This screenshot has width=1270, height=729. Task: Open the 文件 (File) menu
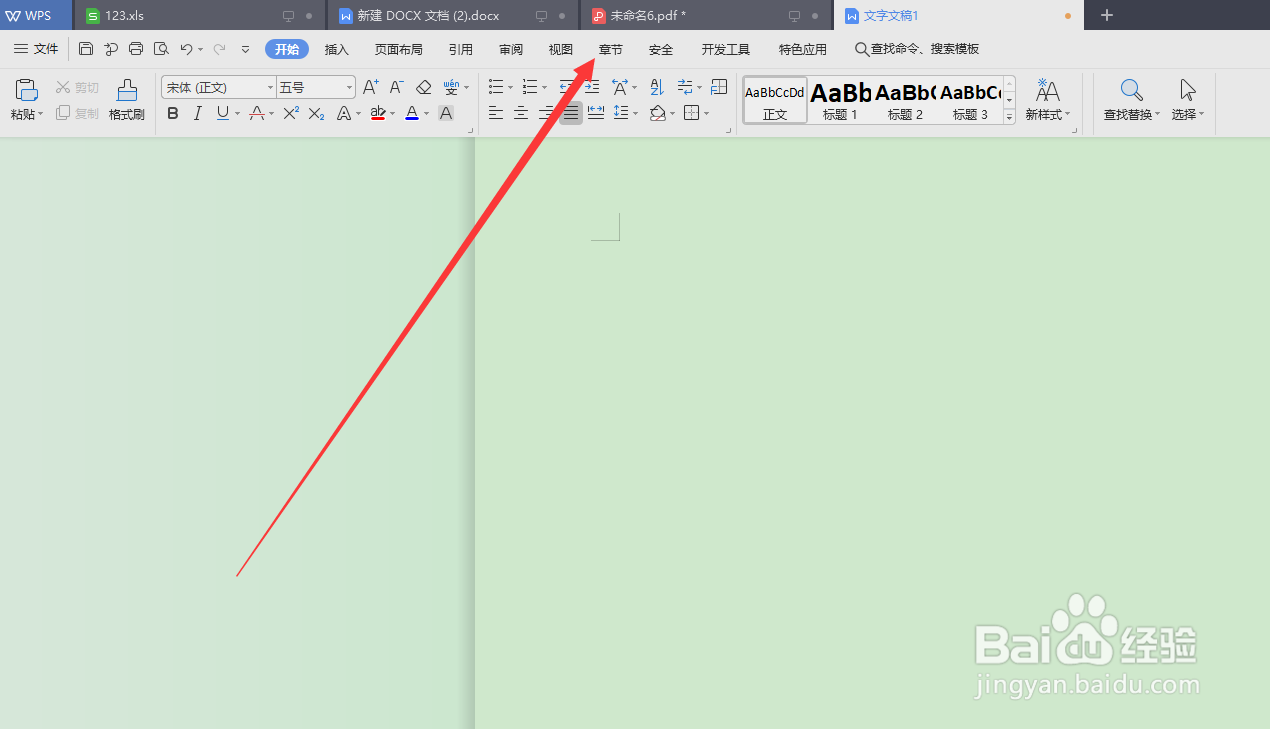(36, 49)
